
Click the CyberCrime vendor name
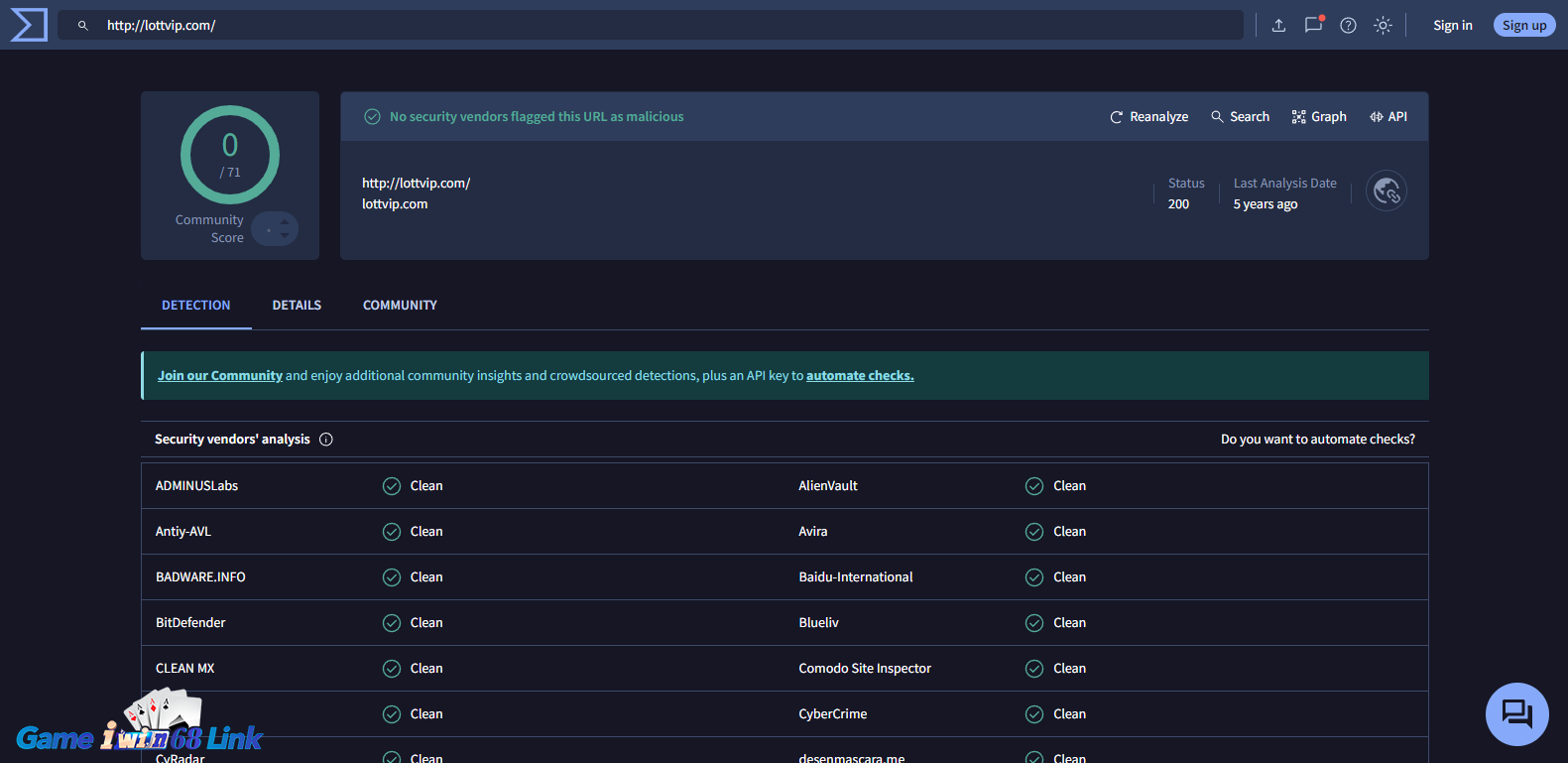pyautogui.click(x=833, y=714)
